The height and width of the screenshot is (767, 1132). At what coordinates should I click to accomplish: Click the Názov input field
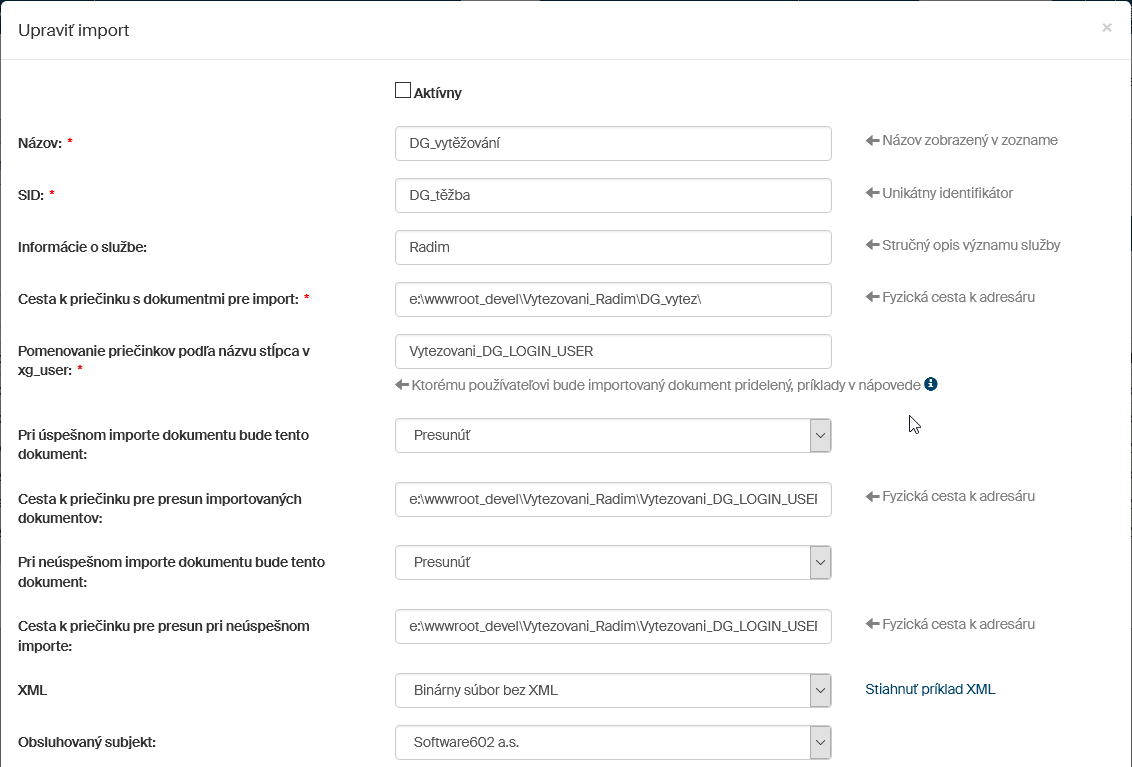pos(613,143)
